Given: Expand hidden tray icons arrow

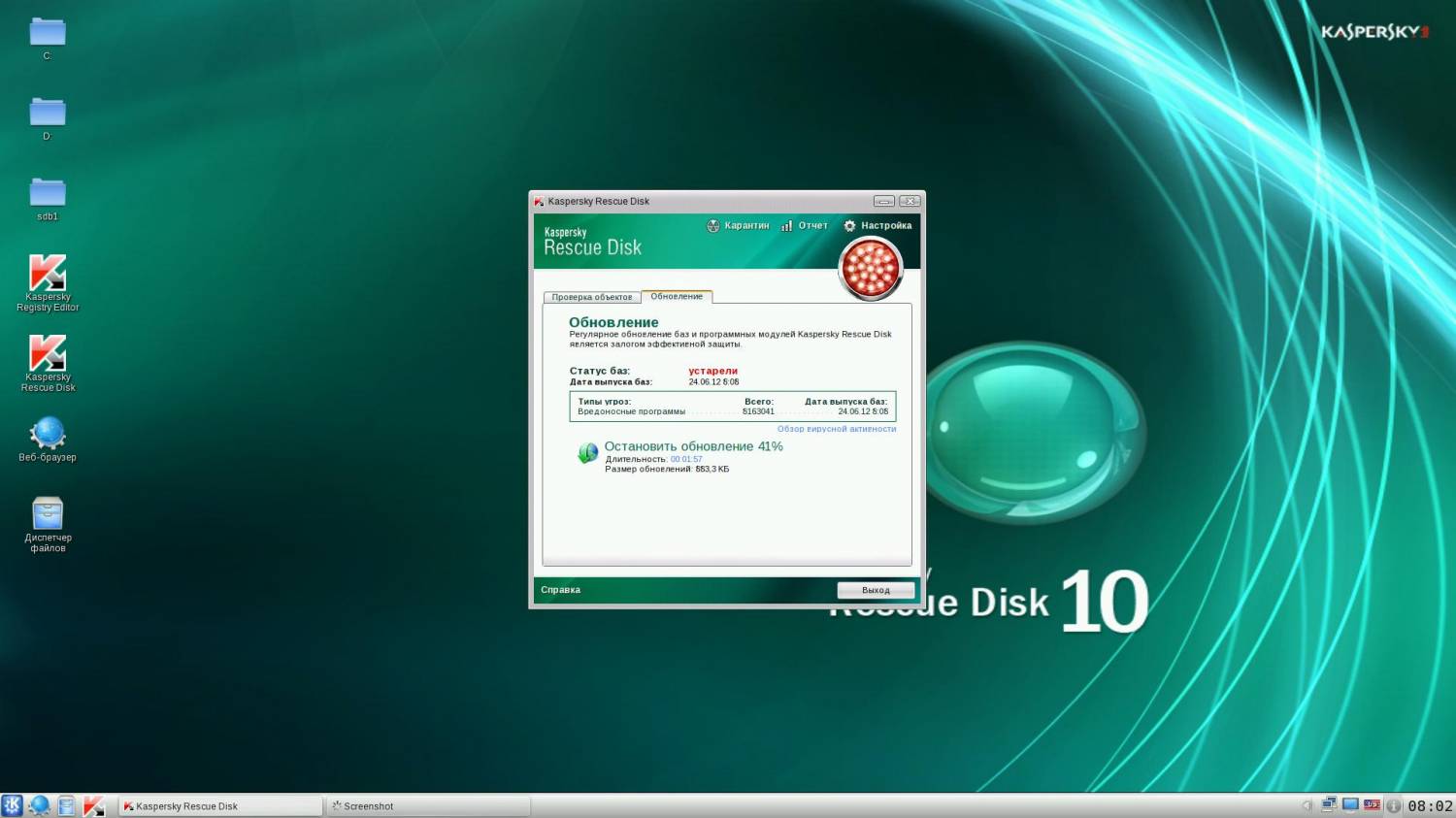Looking at the screenshot, I should (x=1307, y=805).
